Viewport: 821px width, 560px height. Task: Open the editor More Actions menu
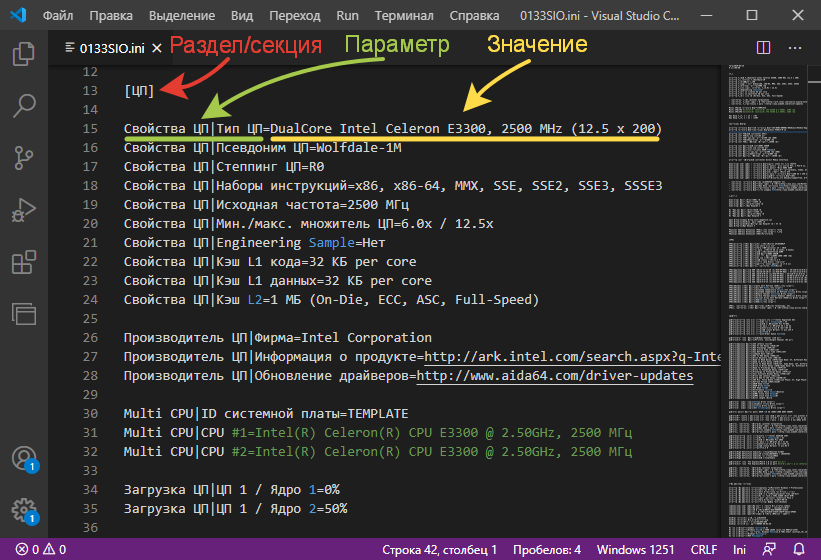pyautogui.click(x=797, y=47)
